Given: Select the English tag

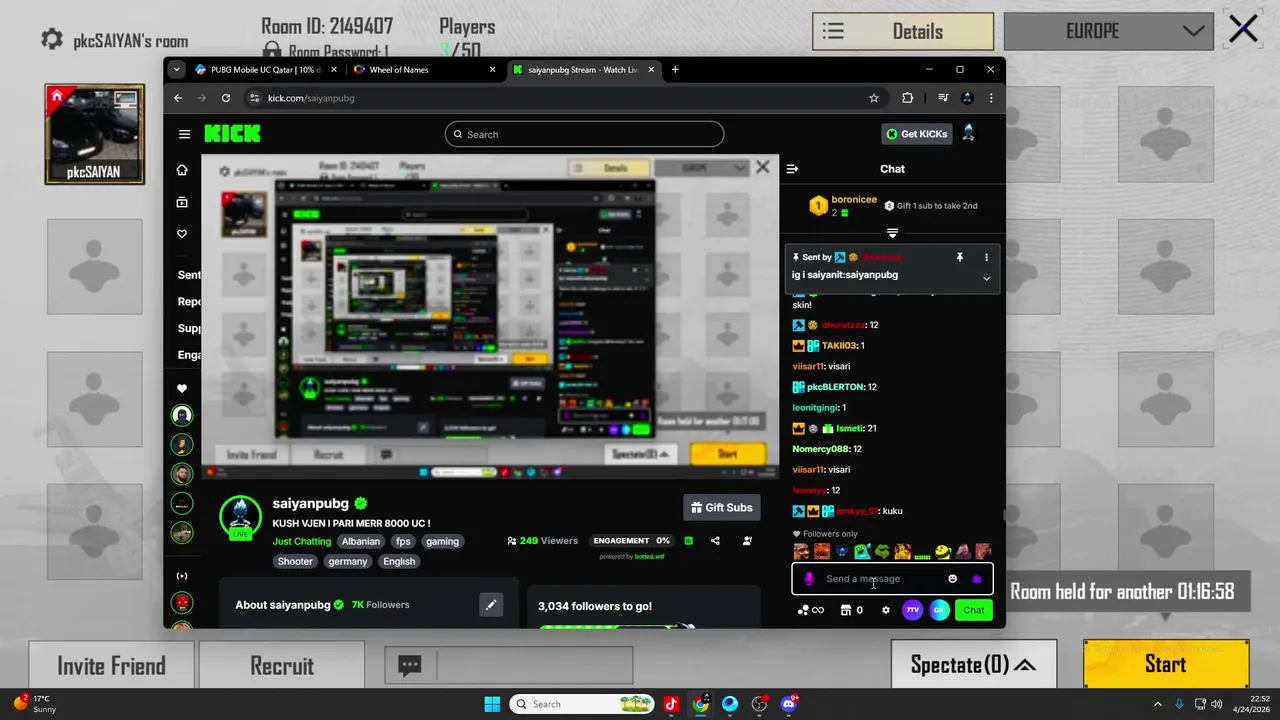Looking at the screenshot, I should (x=399, y=561).
